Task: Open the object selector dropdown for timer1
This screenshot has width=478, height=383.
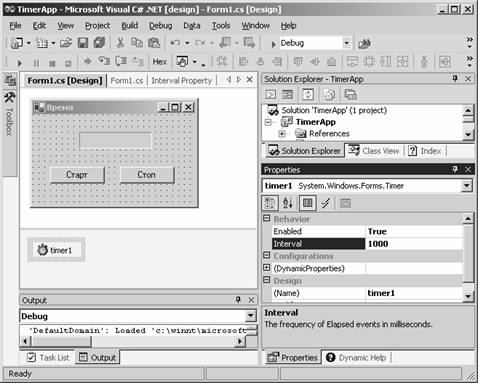Action: (x=467, y=186)
